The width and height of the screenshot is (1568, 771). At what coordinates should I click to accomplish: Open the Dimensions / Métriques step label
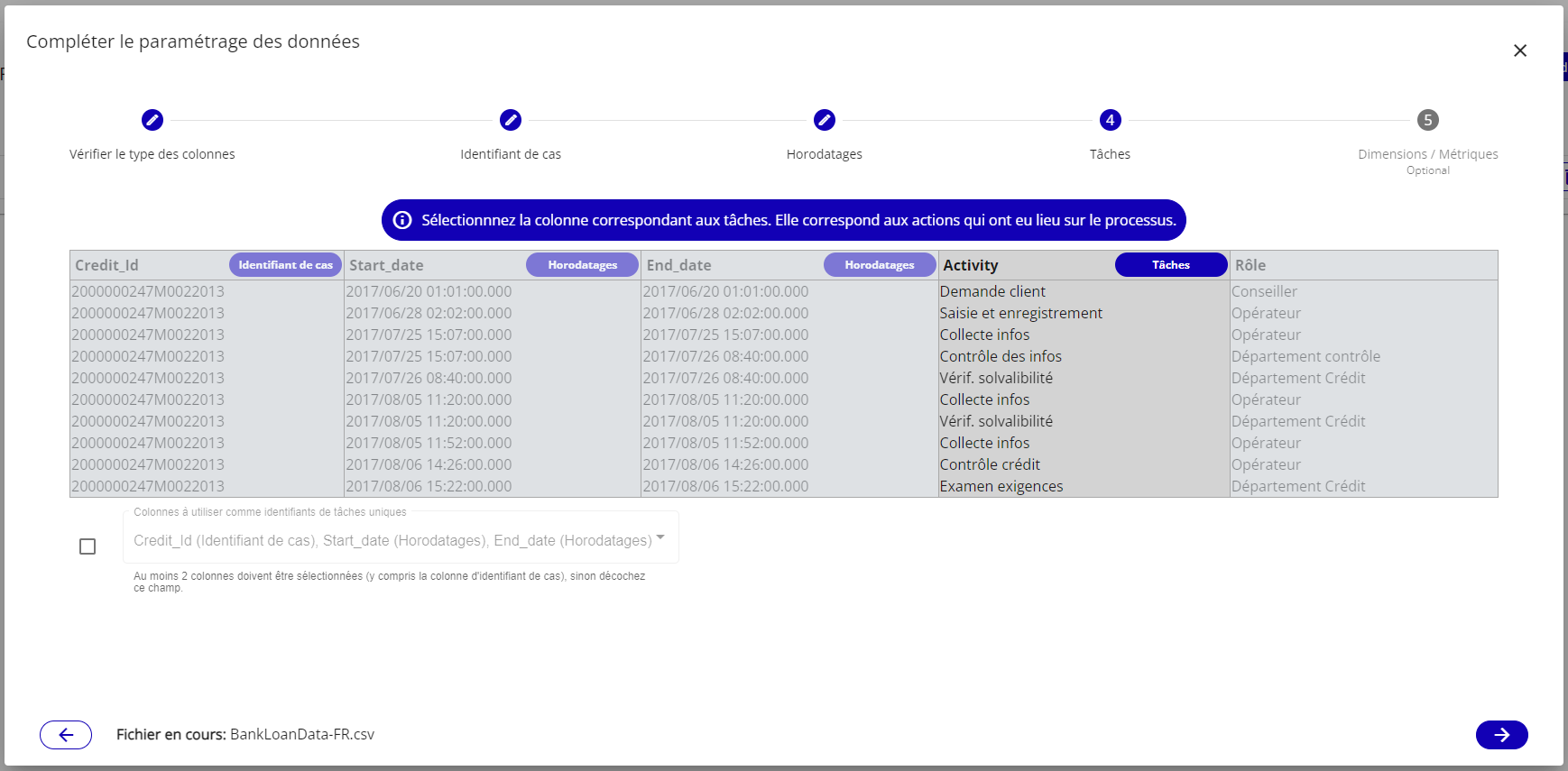(x=1427, y=154)
